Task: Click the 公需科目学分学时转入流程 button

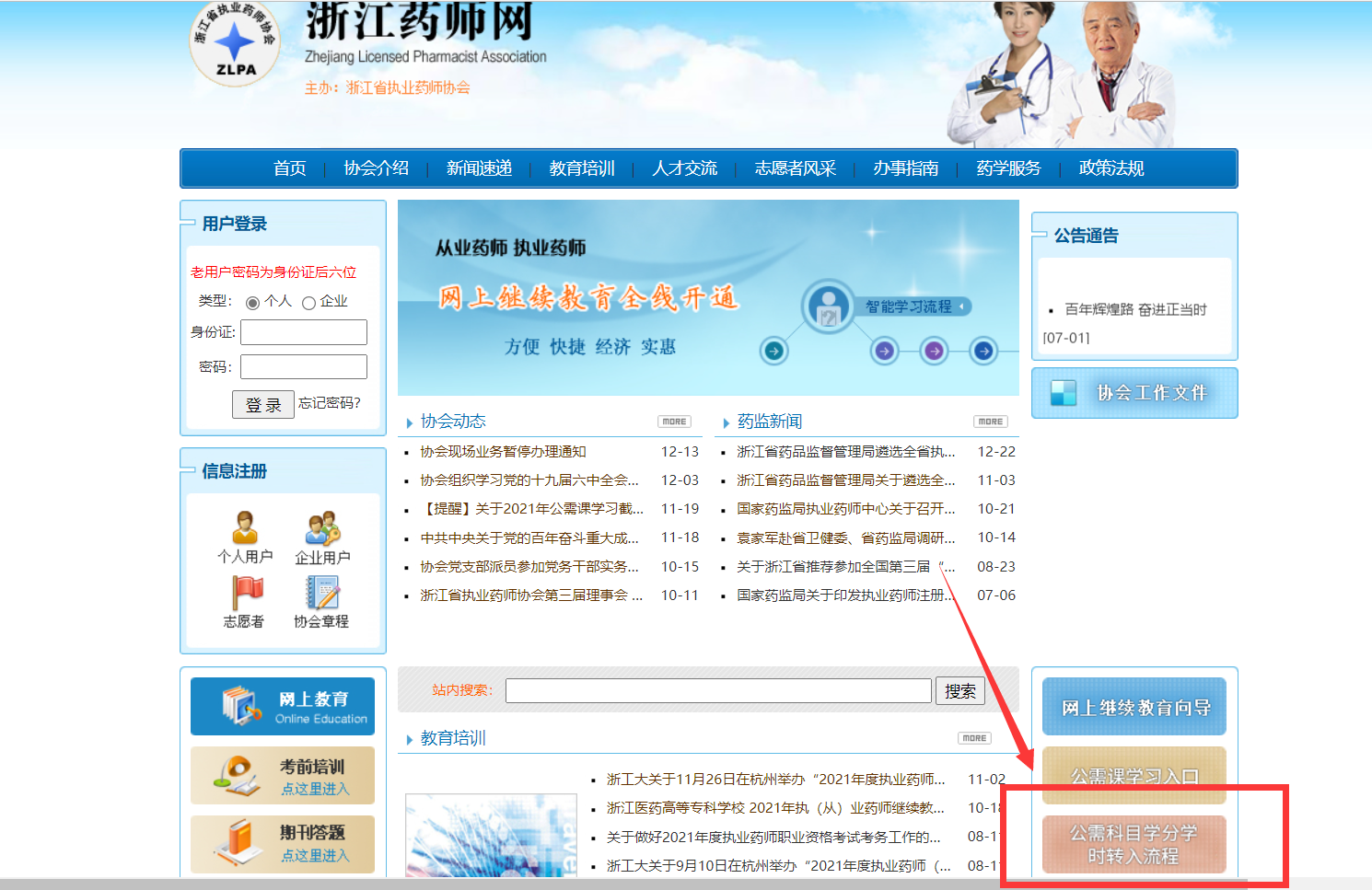Action: tap(1134, 844)
